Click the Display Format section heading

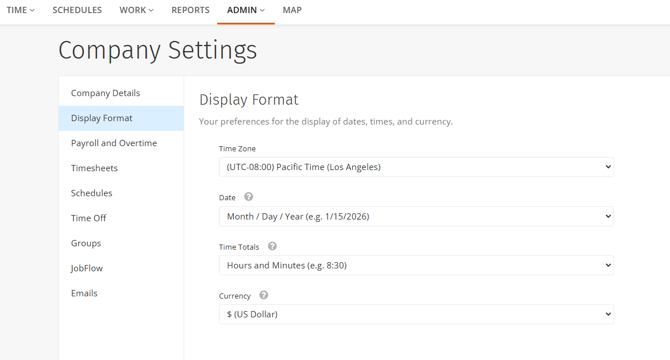(x=249, y=100)
